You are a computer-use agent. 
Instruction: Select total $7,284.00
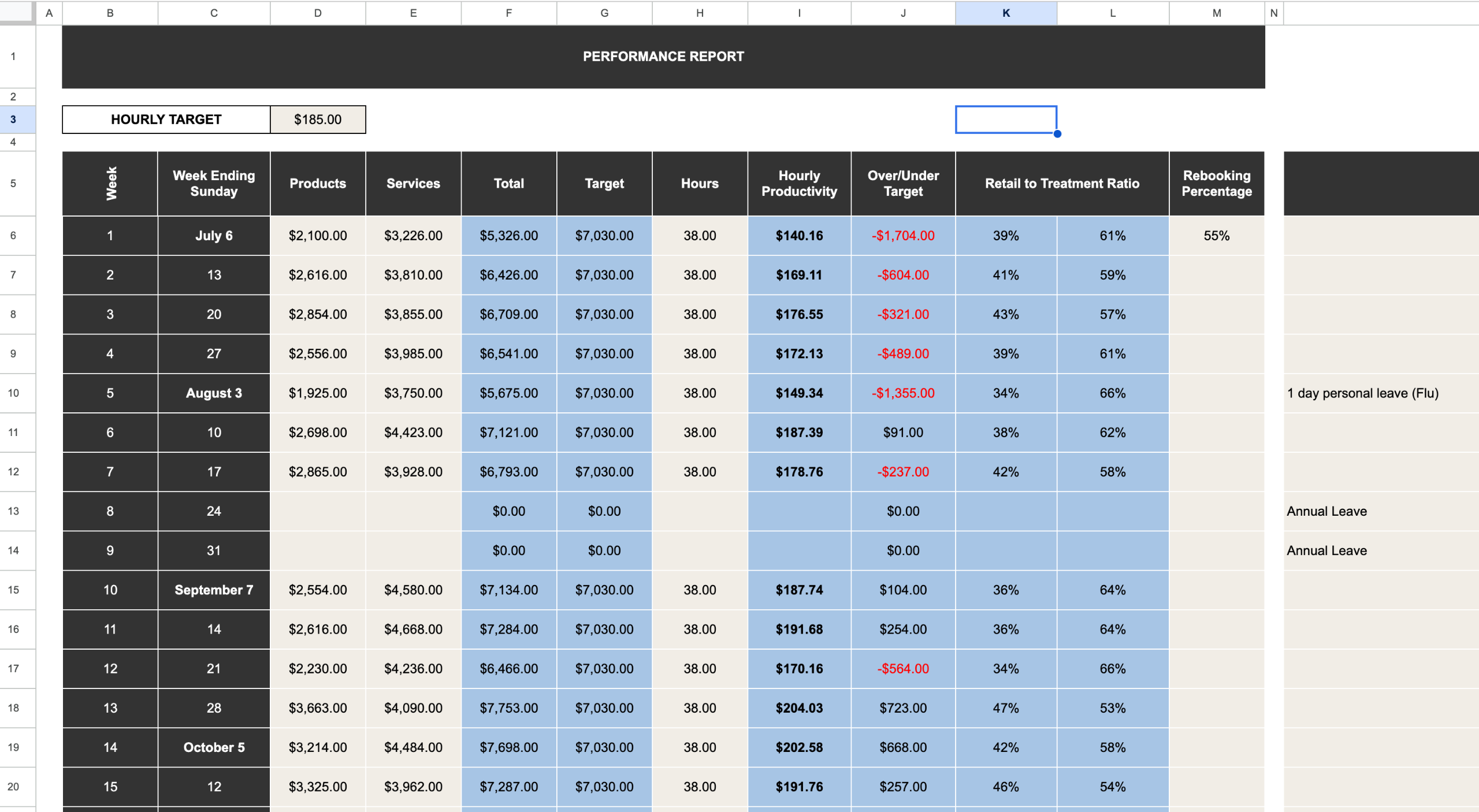tap(508, 629)
